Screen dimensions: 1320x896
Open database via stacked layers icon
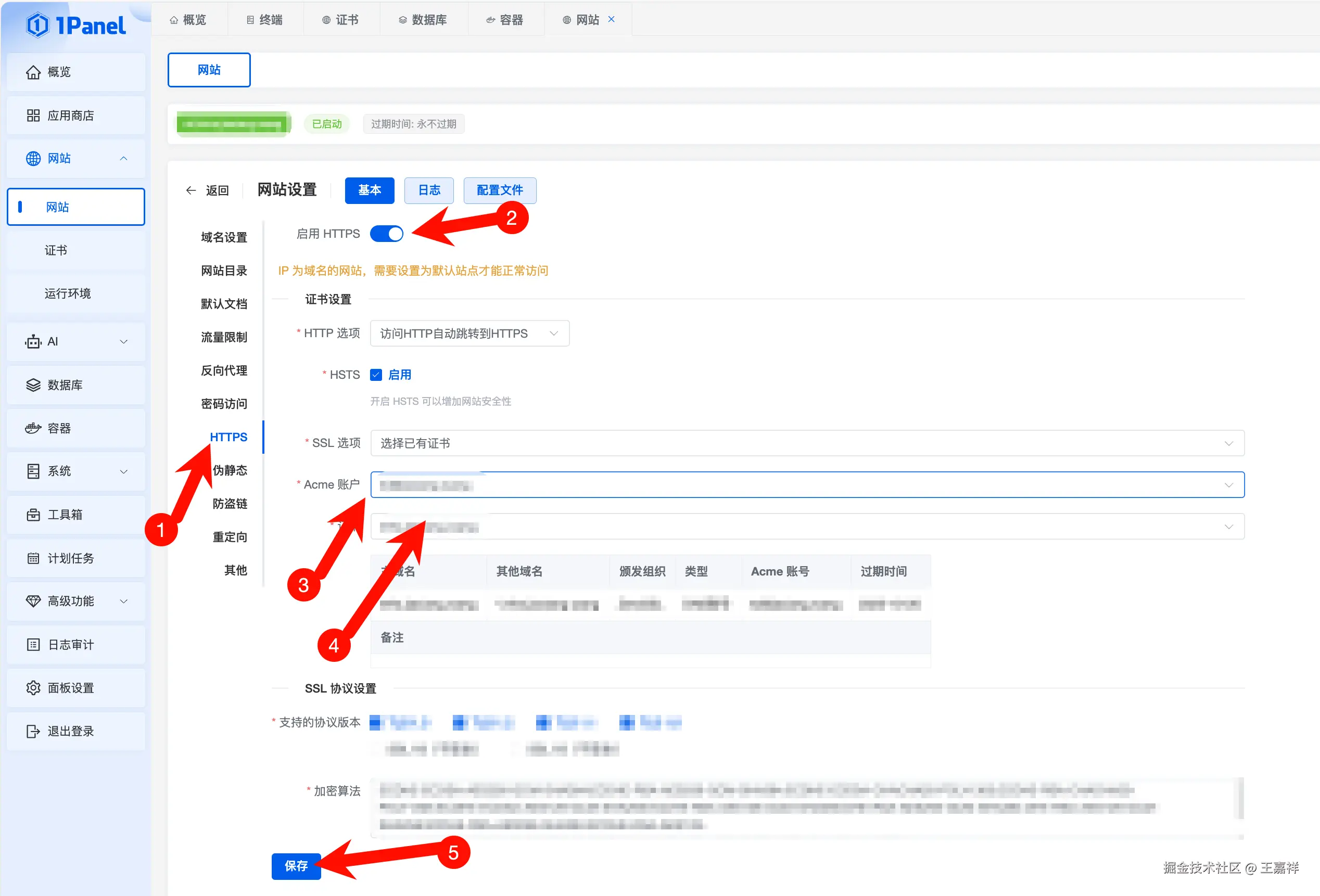coord(33,385)
